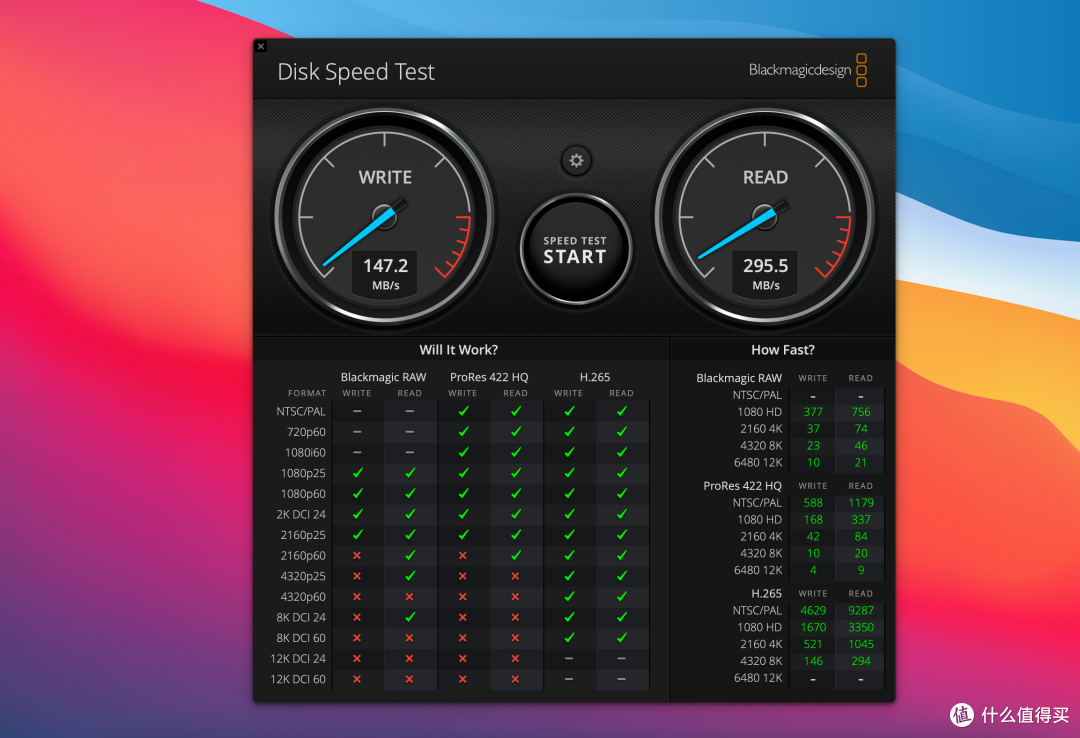
Task: Click ProRes 422 HQ 2160 4K read value 84
Action: (x=861, y=537)
